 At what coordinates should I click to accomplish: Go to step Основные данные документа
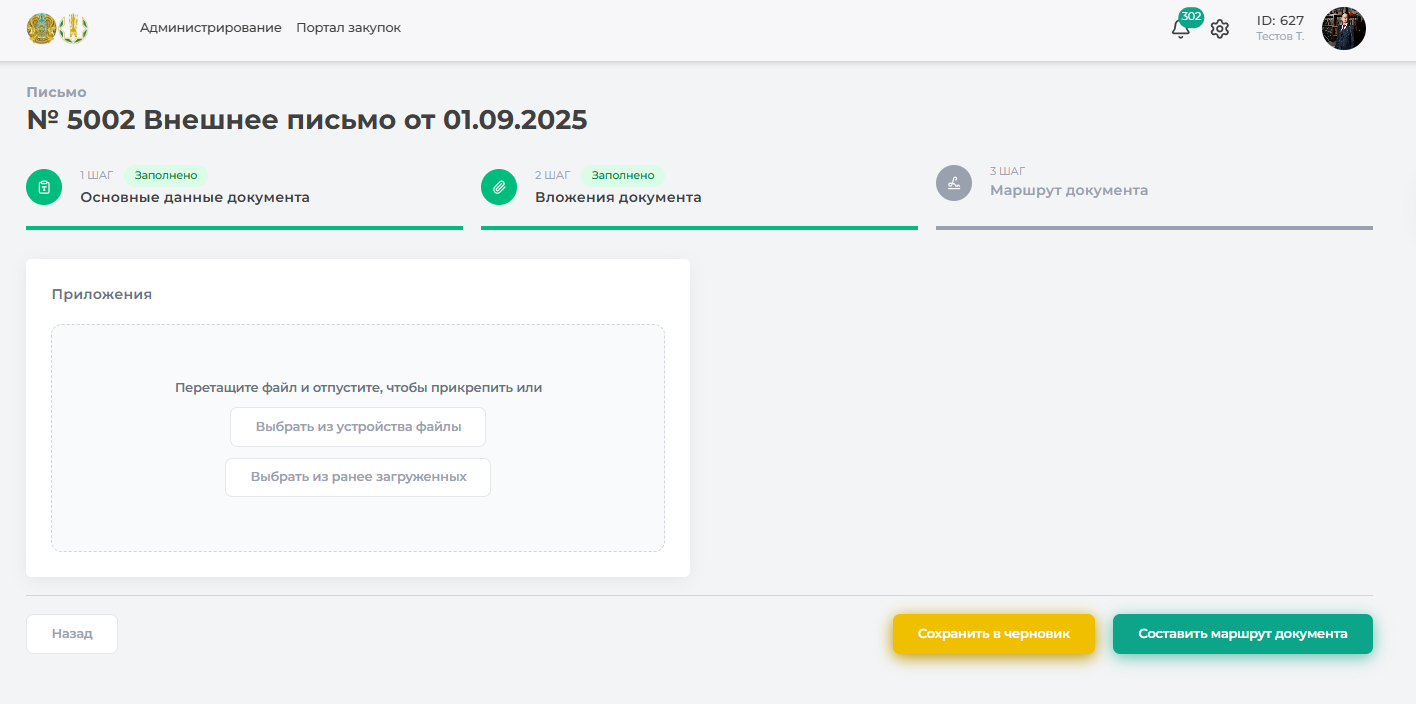(195, 197)
